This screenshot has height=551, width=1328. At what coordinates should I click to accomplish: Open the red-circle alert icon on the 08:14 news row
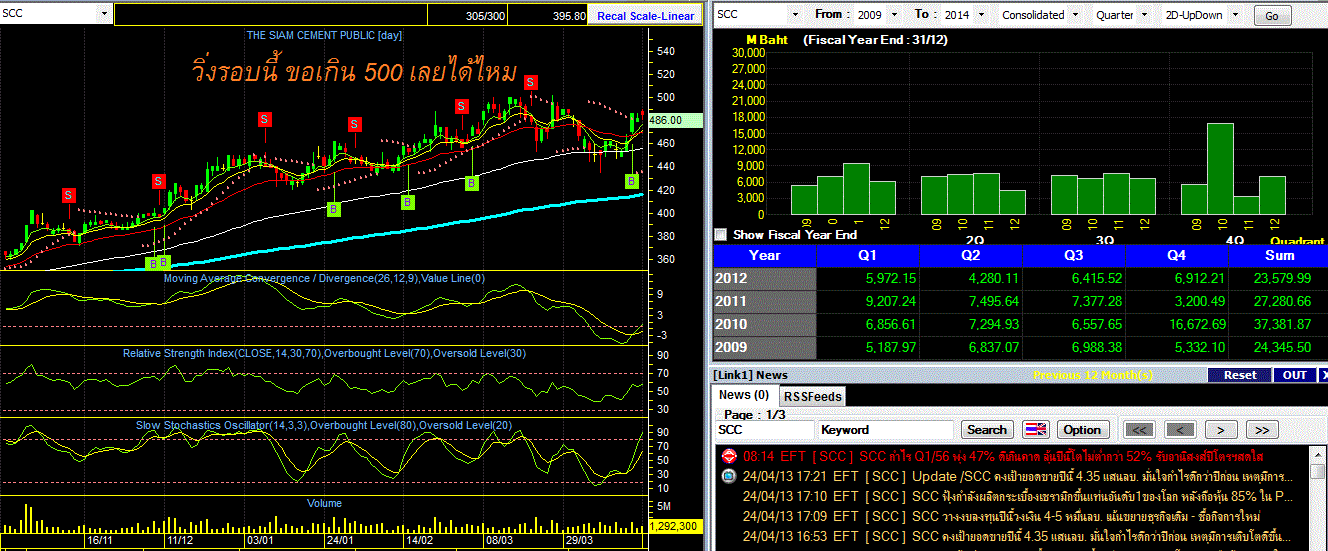point(729,455)
